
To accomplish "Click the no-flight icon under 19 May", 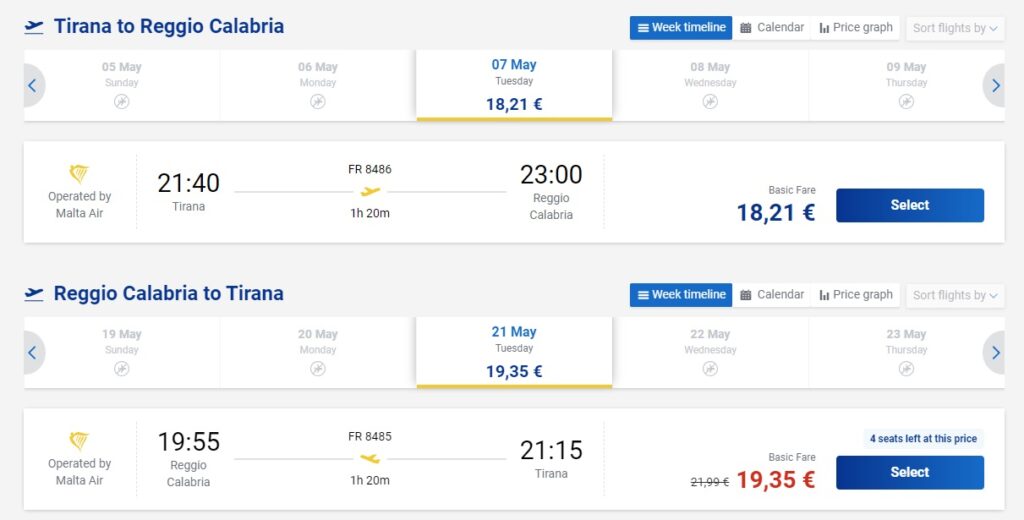I will point(122,368).
